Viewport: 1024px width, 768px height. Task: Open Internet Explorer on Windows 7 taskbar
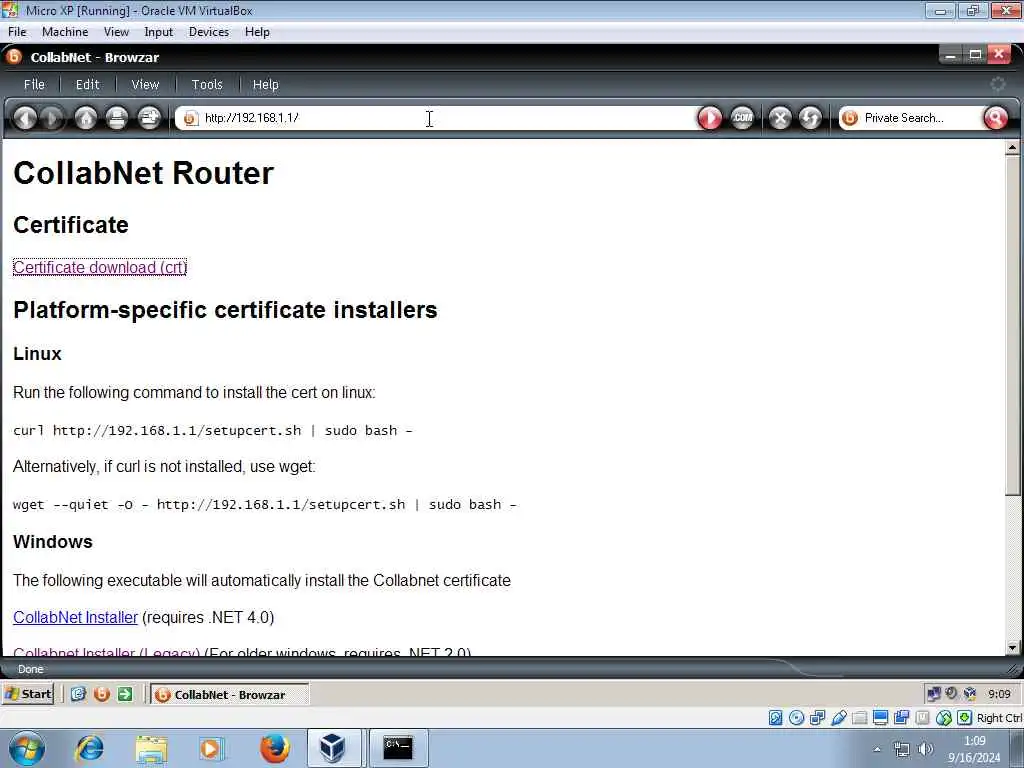point(89,748)
